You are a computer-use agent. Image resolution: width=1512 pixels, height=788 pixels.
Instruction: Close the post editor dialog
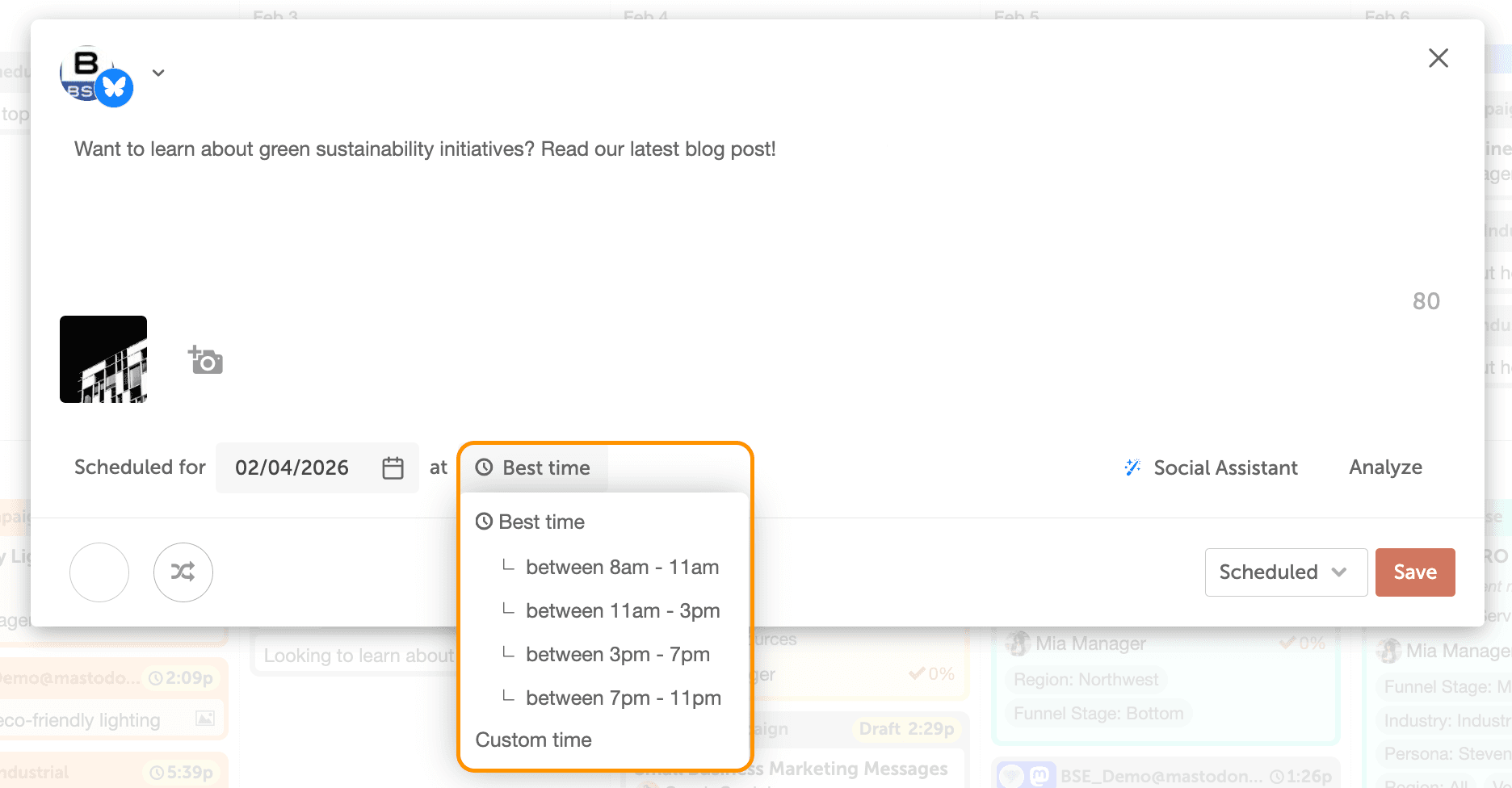click(x=1438, y=58)
